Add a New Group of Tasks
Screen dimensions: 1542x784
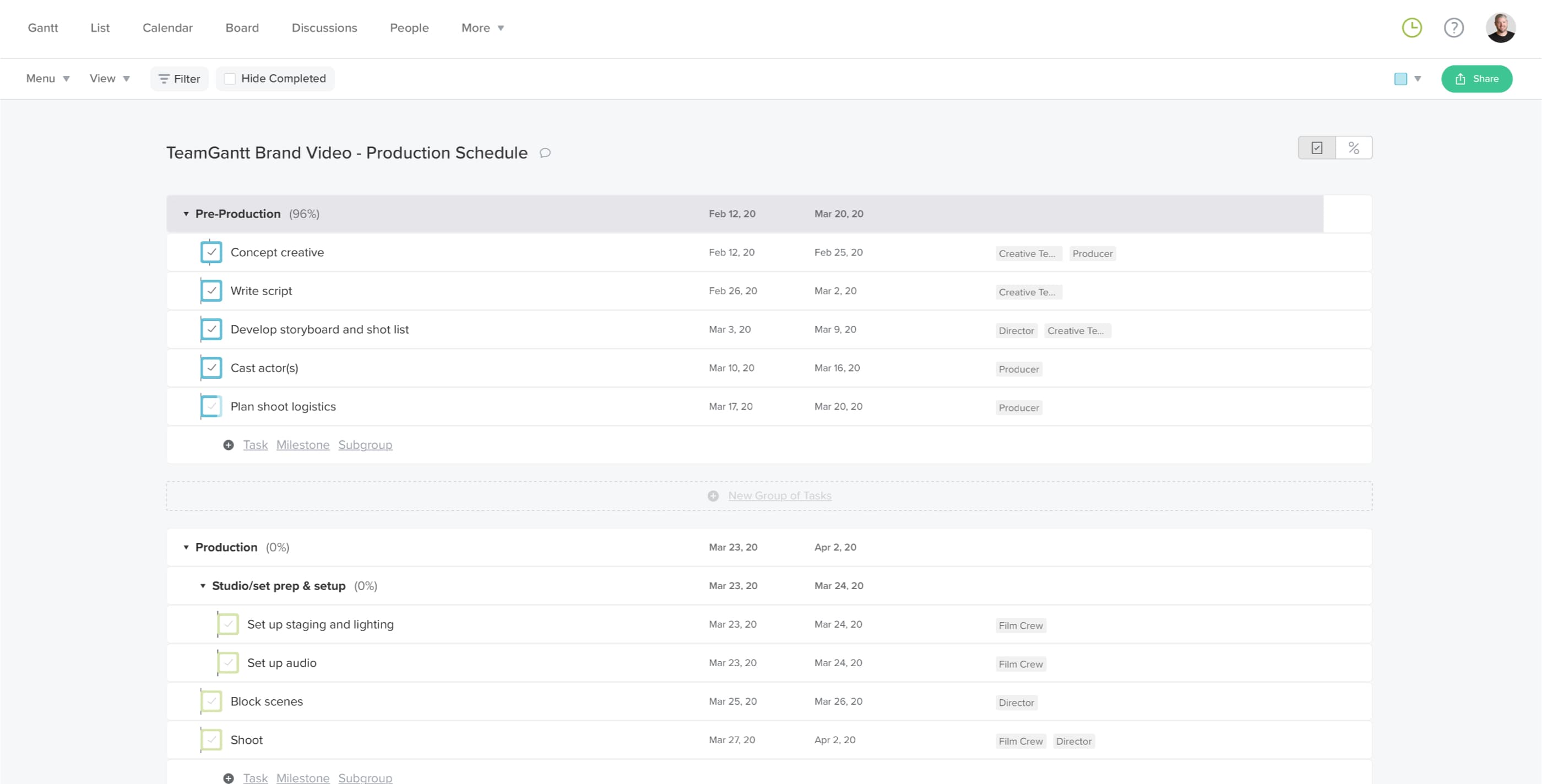click(x=779, y=496)
